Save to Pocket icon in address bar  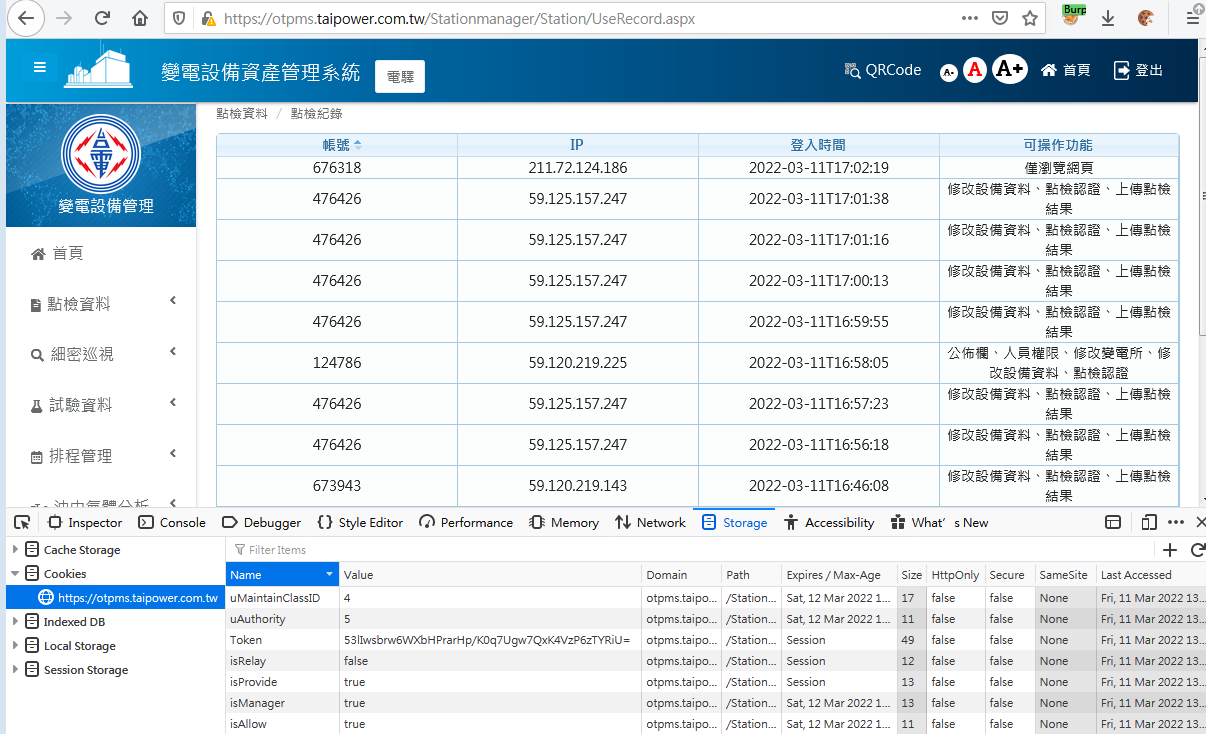click(1000, 18)
